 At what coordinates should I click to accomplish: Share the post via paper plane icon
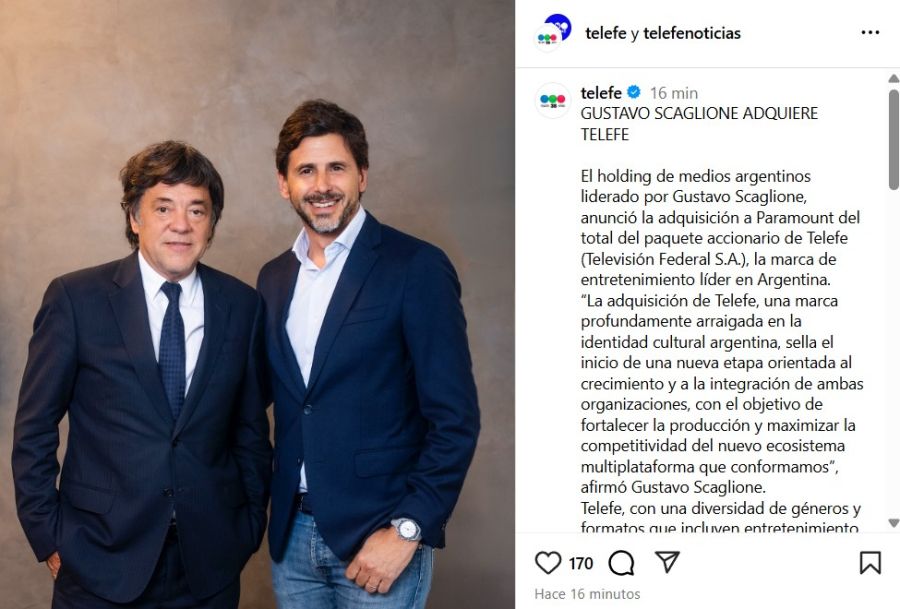click(667, 562)
